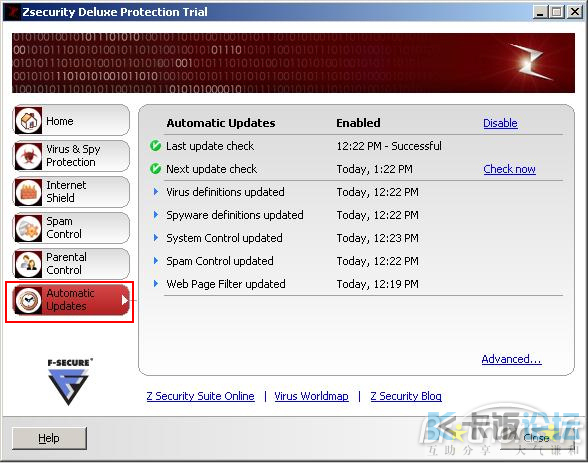Click the Automatic Updates clock icon

[28, 300]
